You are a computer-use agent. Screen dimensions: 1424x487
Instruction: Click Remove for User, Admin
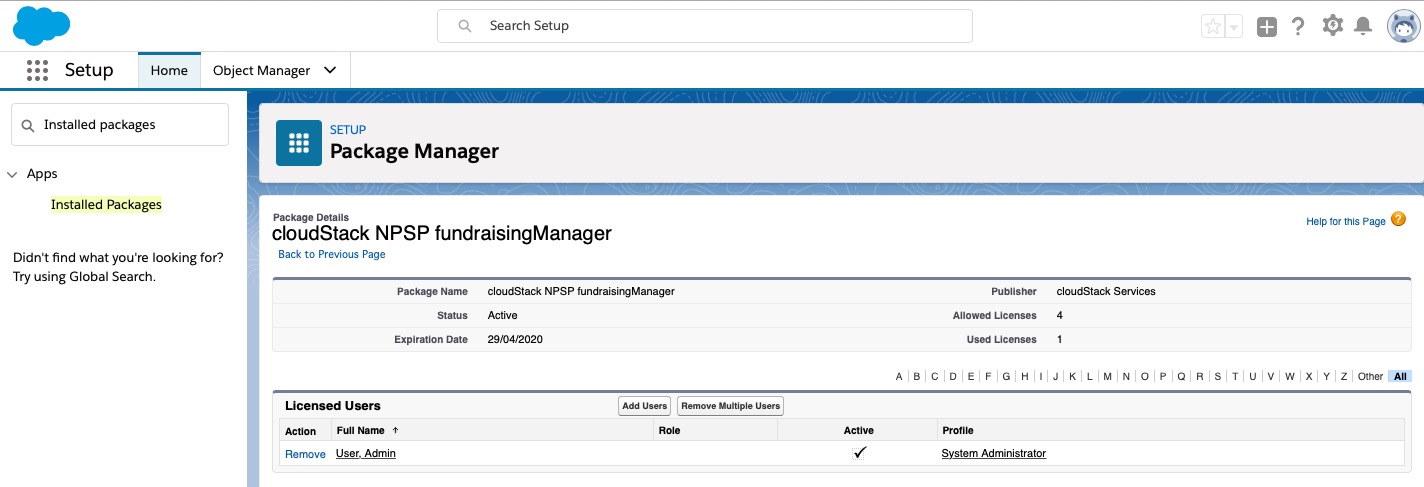(x=305, y=454)
